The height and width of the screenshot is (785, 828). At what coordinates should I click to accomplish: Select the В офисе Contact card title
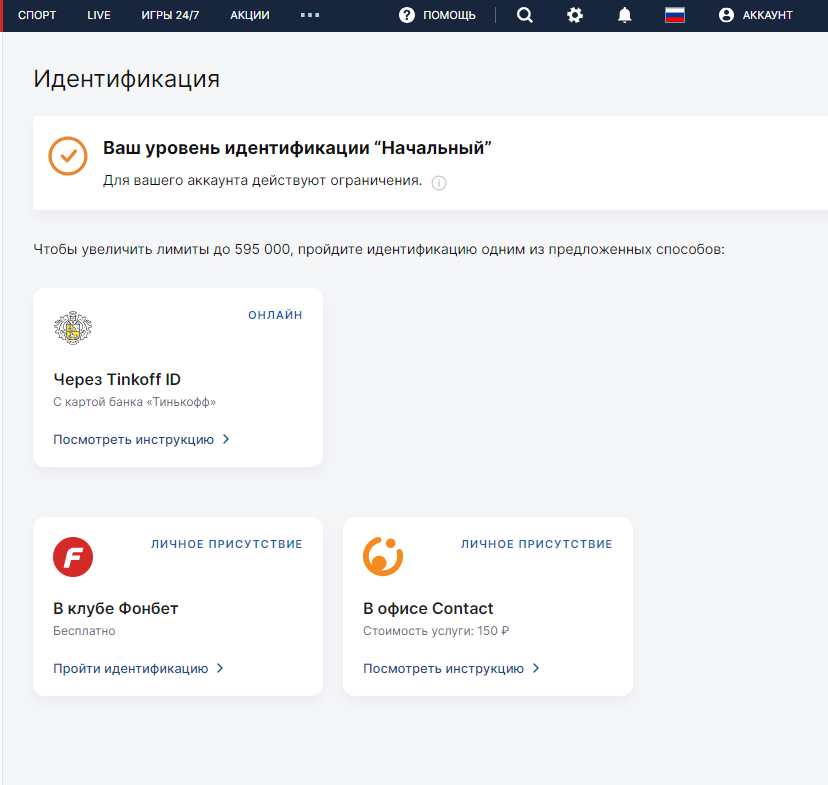(x=428, y=609)
